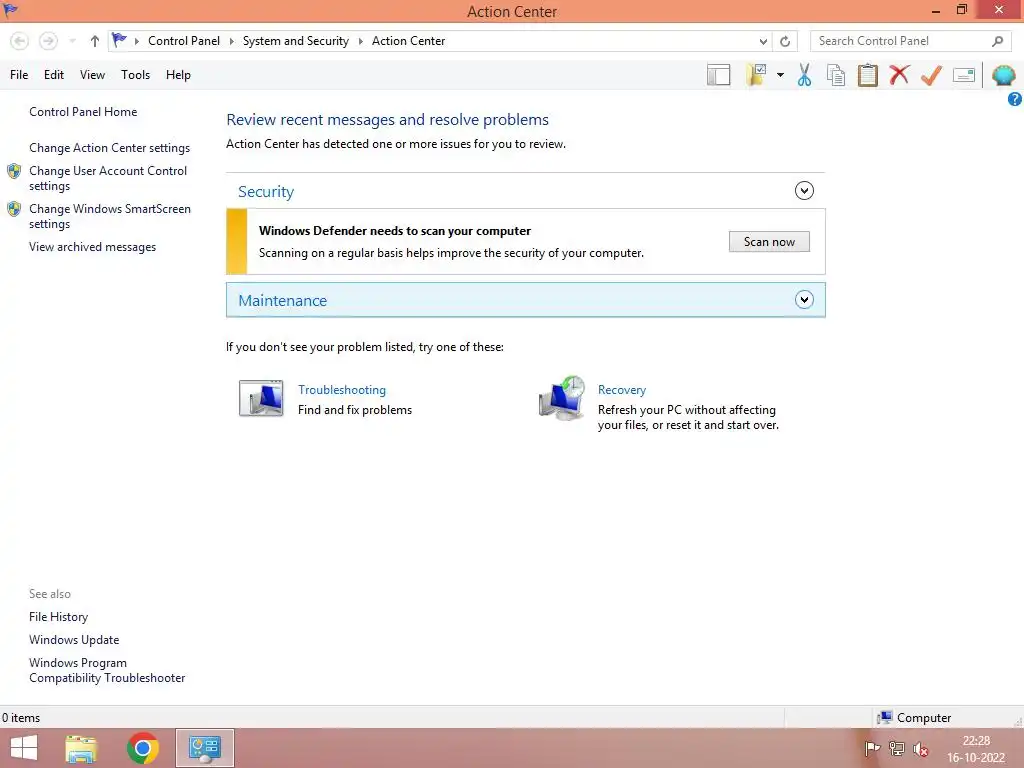Click the Forward navigation arrow

[x=48, y=41]
